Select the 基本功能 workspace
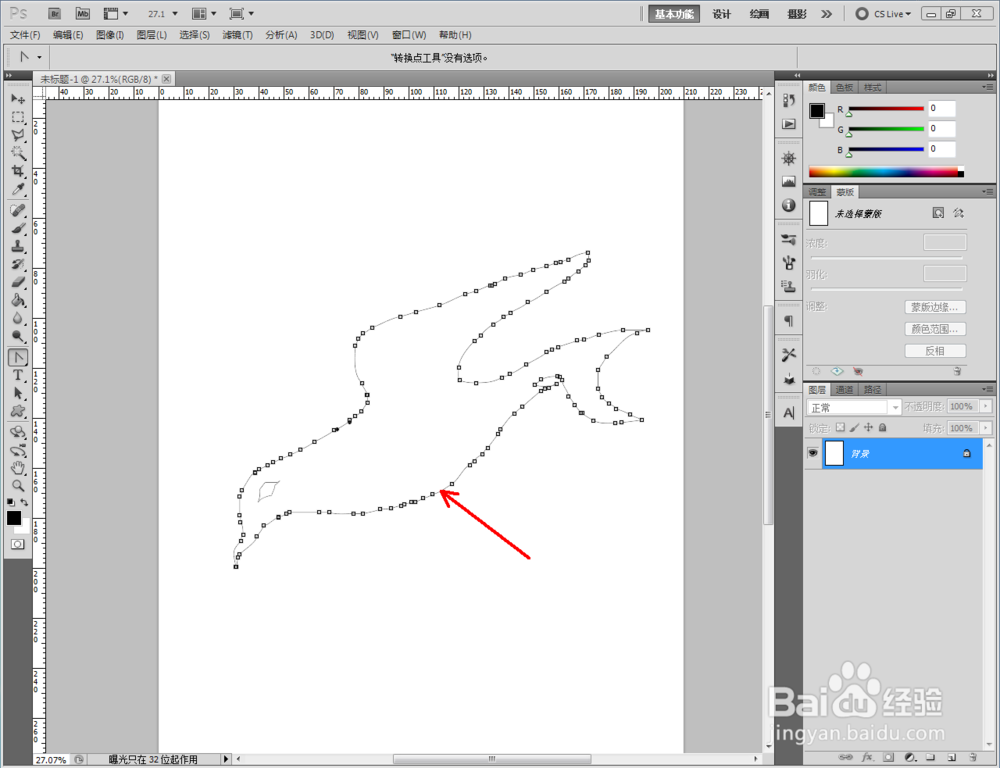This screenshot has width=1000, height=768. click(x=674, y=14)
